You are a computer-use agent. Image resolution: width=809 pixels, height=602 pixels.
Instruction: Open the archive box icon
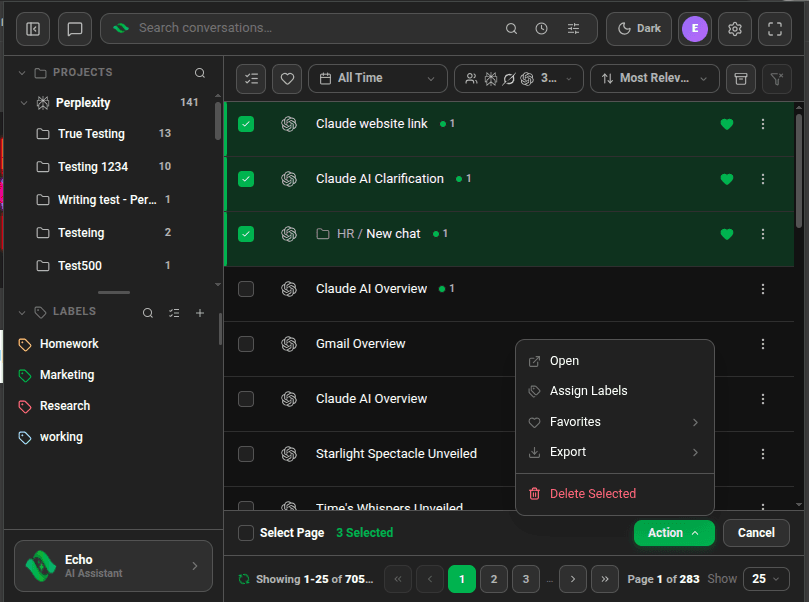click(741, 79)
